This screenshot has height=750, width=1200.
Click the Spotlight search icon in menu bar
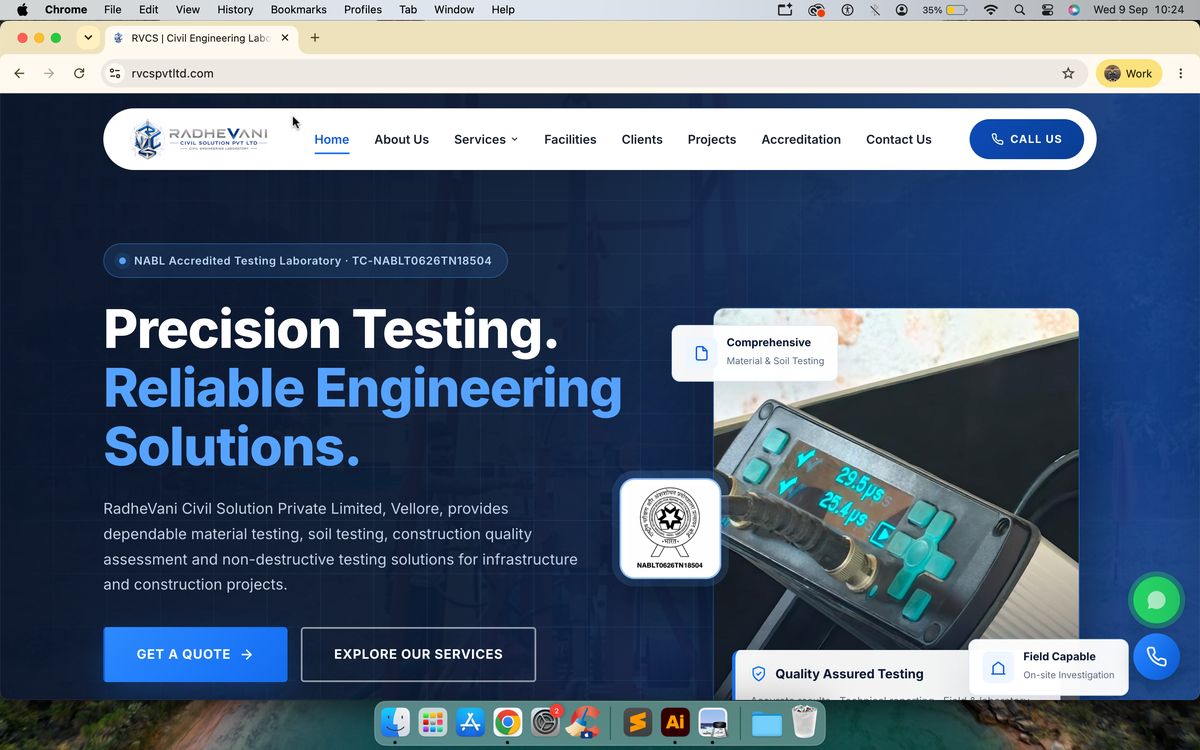1019,10
